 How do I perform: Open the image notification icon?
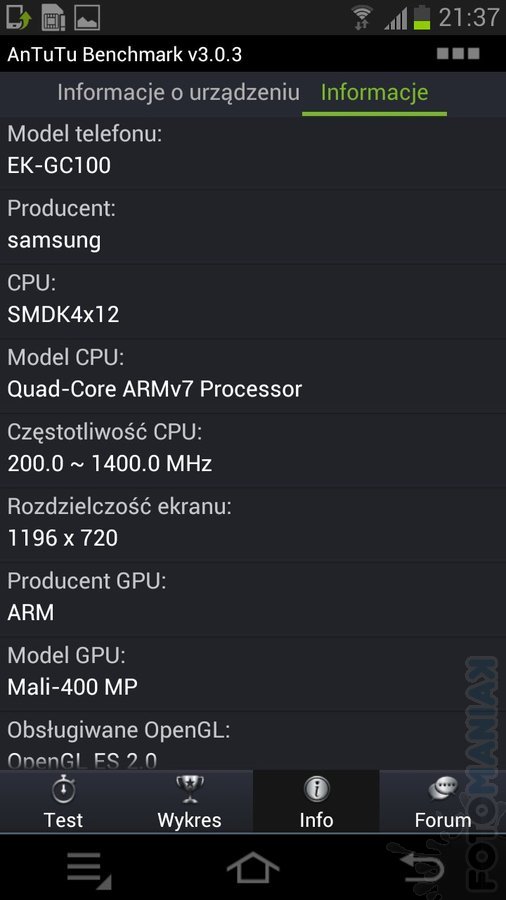click(x=87, y=17)
